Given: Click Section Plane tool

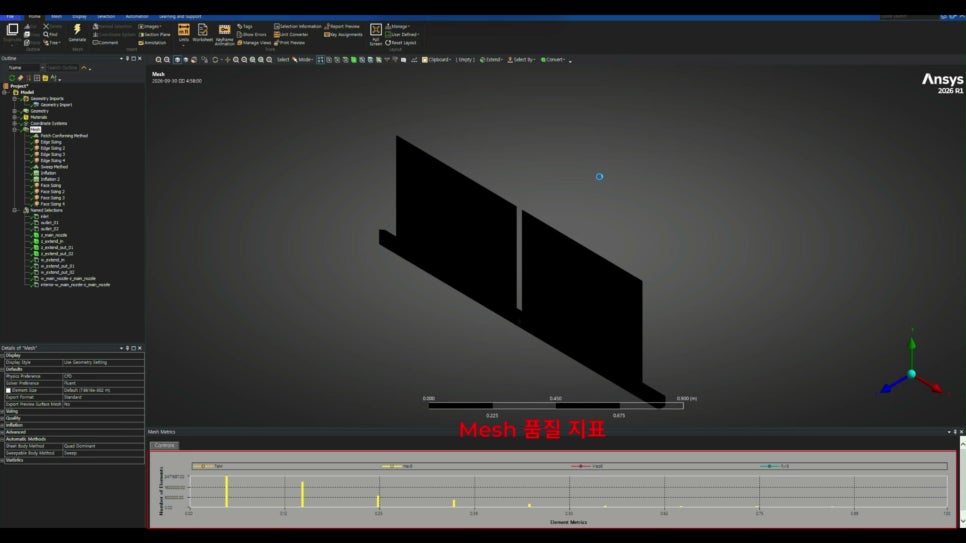Looking at the screenshot, I should [x=154, y=35].
